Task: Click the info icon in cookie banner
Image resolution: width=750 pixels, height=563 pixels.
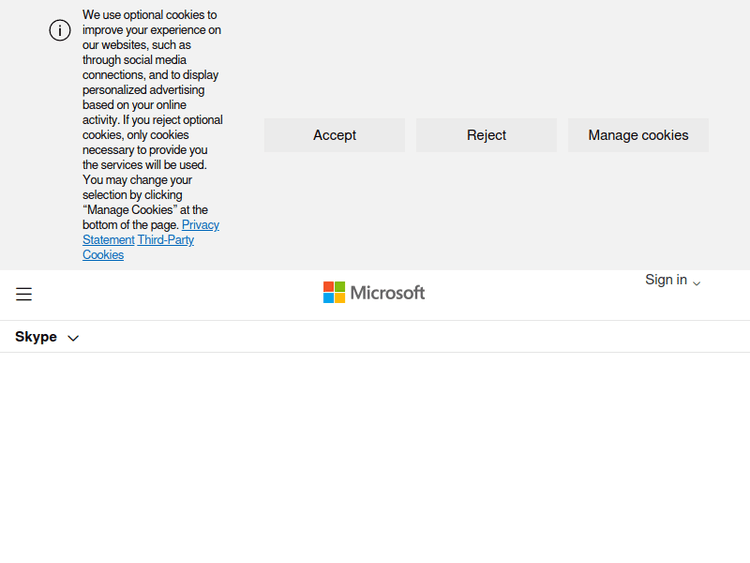Action: [60, 30]
